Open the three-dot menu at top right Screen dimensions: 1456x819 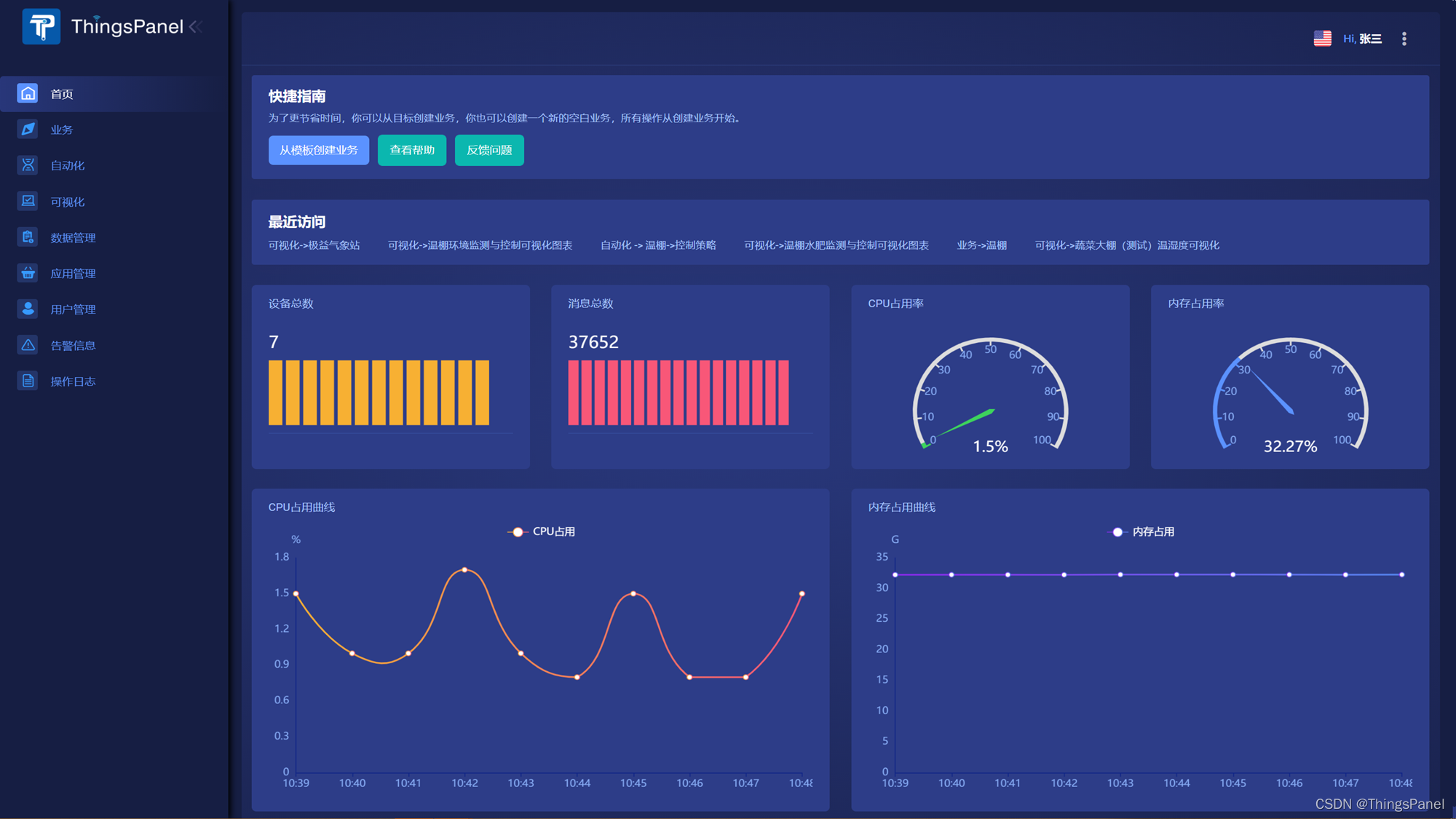click(x=1404, y=39)
